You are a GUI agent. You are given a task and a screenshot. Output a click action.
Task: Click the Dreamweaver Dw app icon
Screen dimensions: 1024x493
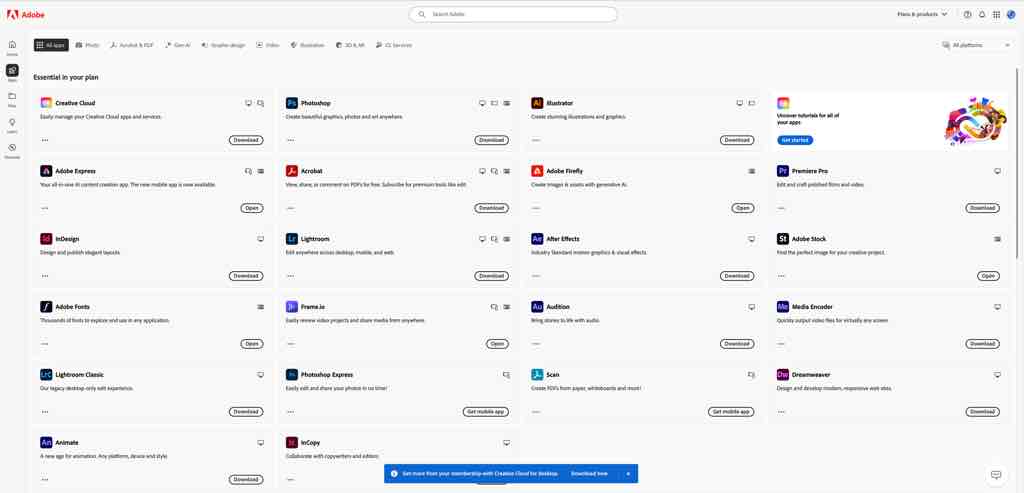coord(782,375)
